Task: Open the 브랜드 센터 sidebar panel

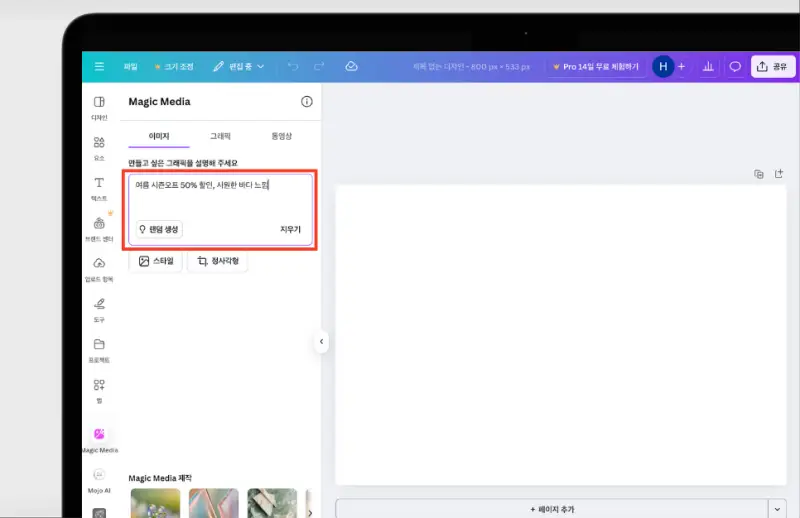Action: tap(99, 229)
